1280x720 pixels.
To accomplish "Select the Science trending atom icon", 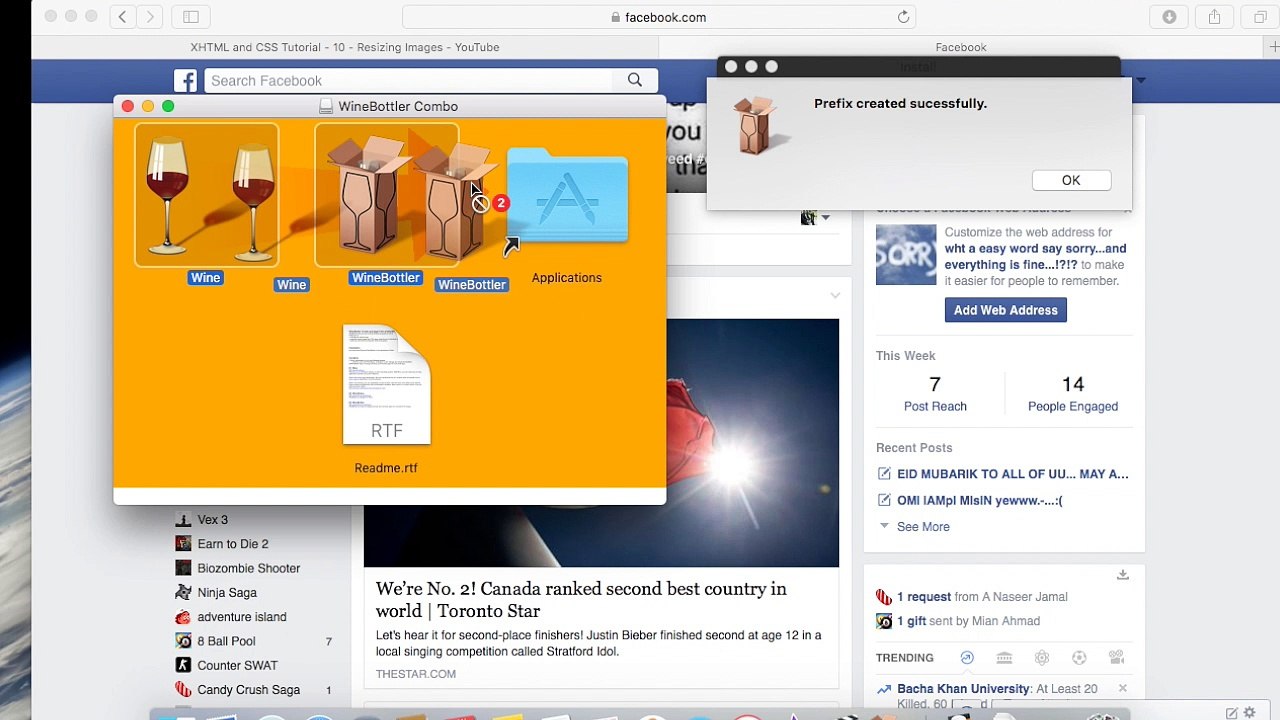I will click(x=1042, y=658).
